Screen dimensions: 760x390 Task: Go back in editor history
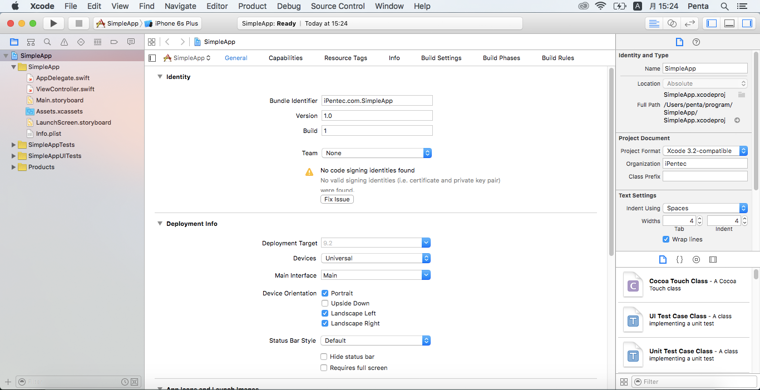pyautogui.click(x=167, y=42)
